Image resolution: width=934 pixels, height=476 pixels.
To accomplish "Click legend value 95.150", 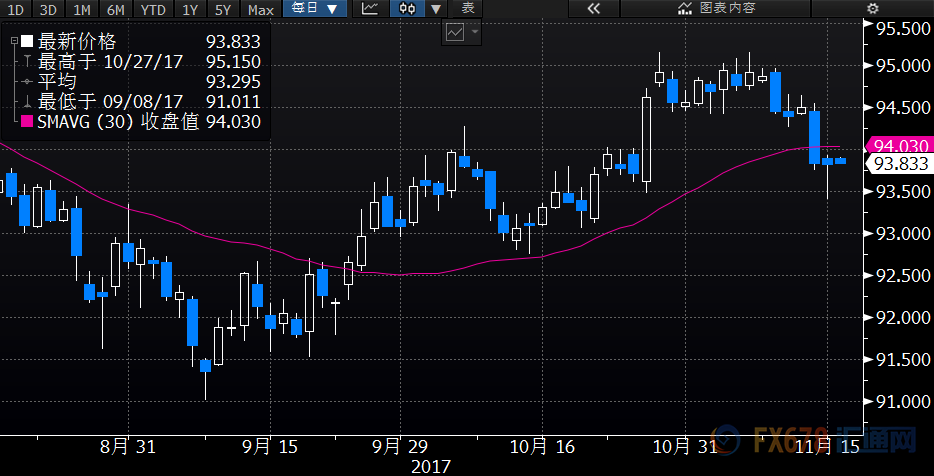I will 234,62.
